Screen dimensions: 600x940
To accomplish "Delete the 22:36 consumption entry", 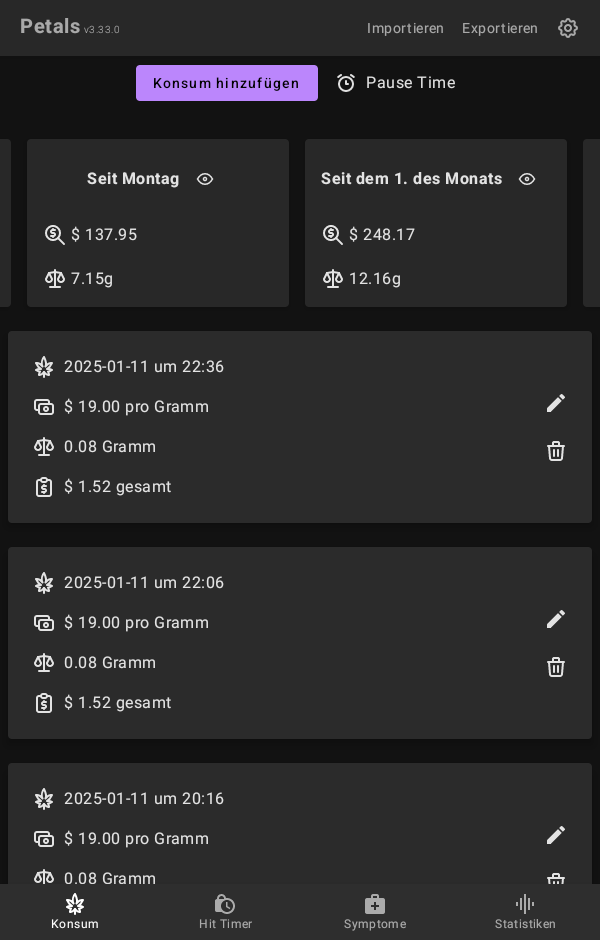I will 556,451.
